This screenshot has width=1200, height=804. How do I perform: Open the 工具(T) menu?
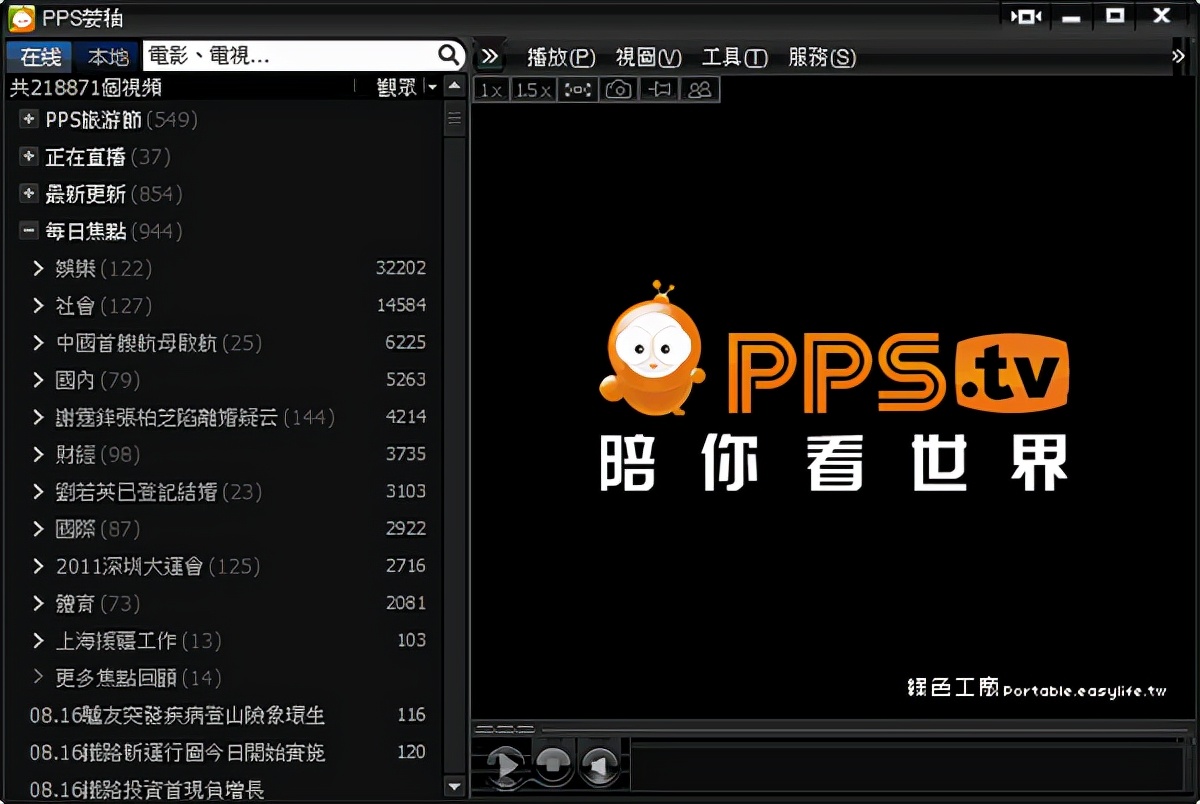click(734, 58)
